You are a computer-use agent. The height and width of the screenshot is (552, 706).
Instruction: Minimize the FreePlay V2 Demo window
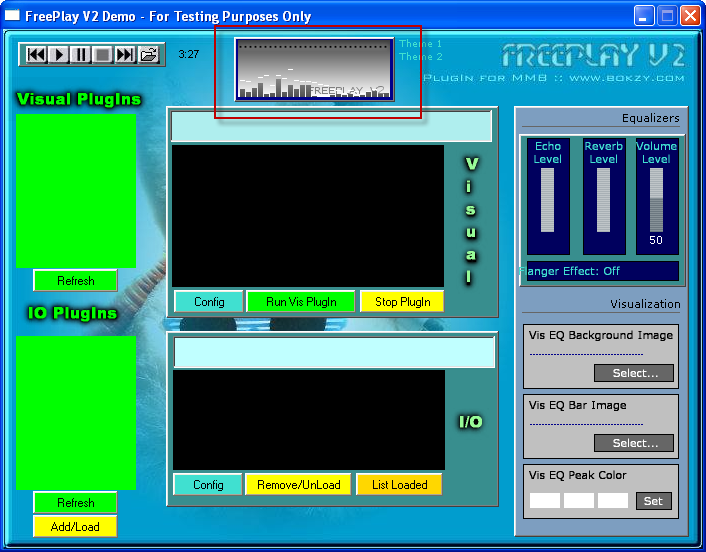click(644, 16)
